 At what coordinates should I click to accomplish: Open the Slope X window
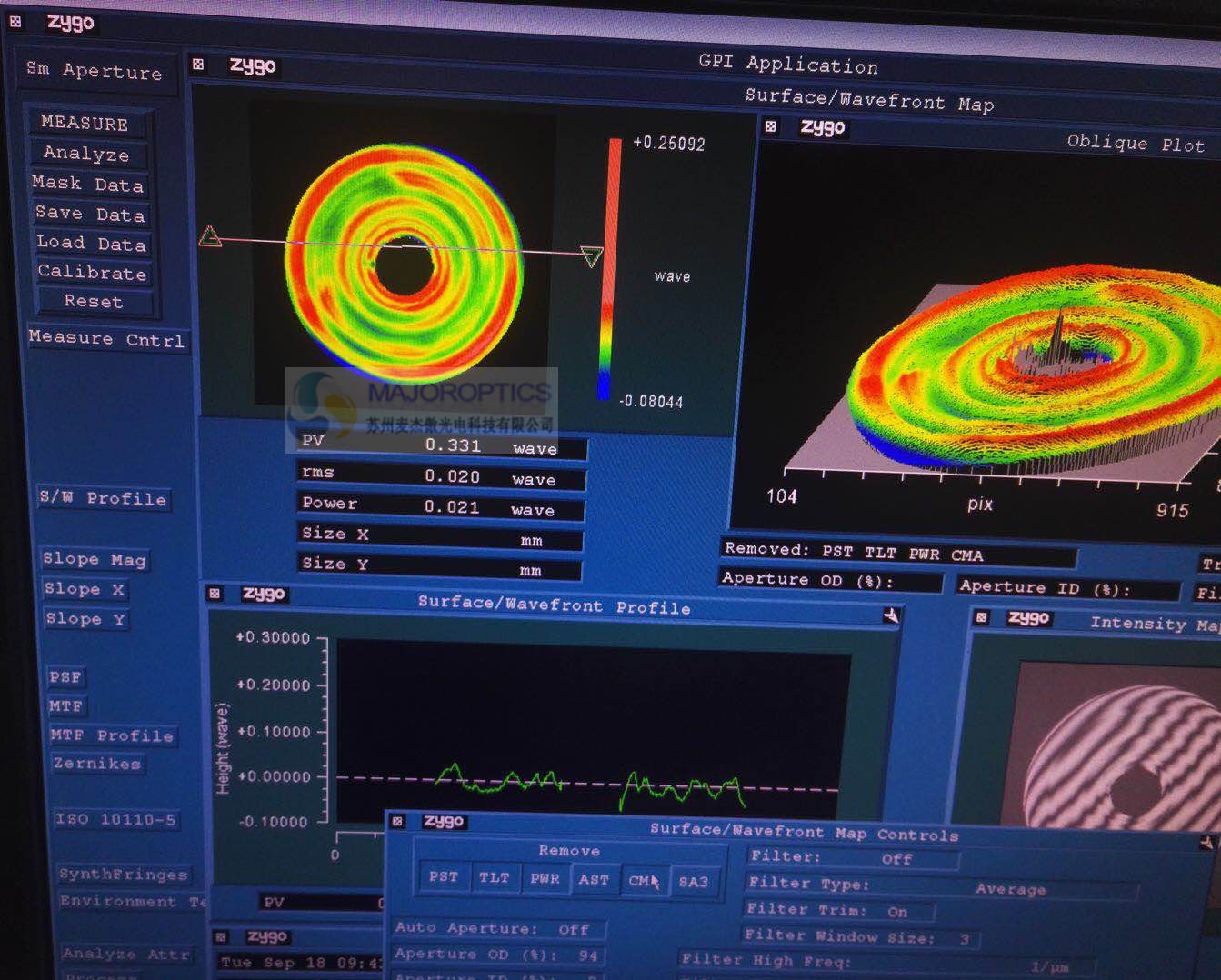[x=85, y=589]
